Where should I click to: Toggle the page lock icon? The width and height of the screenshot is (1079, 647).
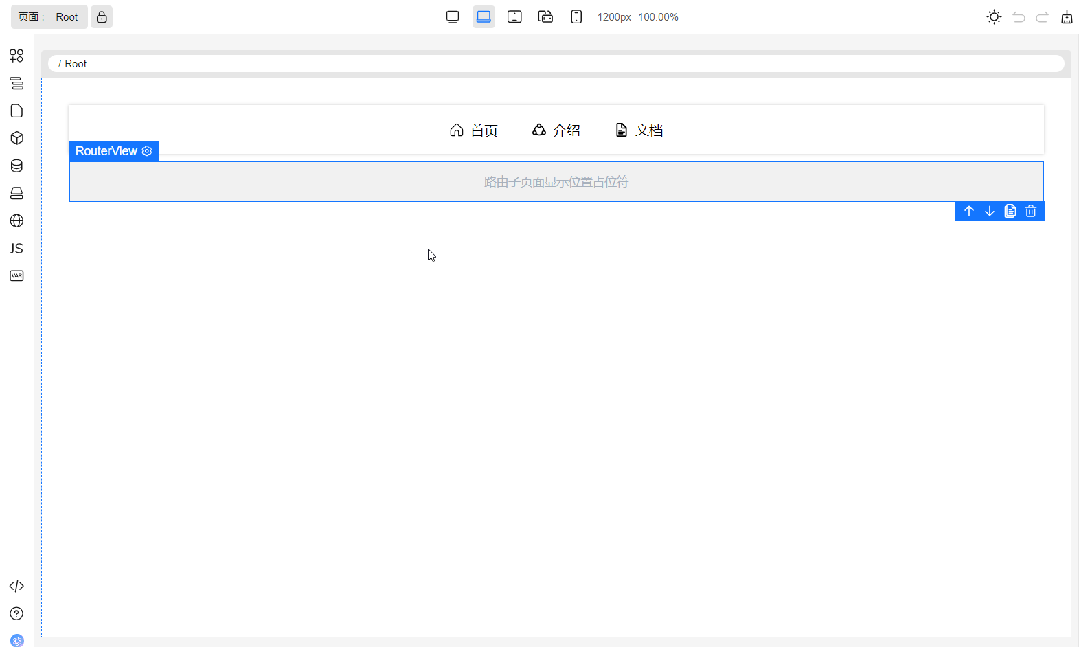102,17
